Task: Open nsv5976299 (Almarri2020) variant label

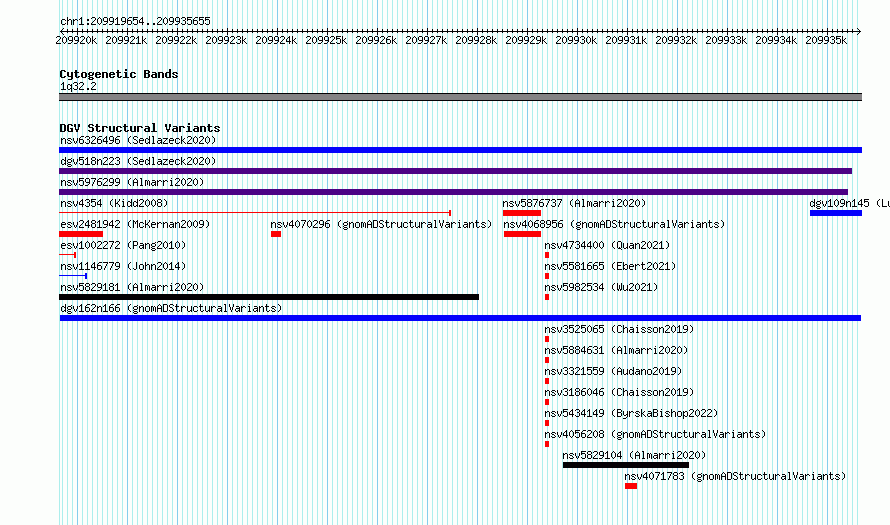Action: (x=132, y=182)
